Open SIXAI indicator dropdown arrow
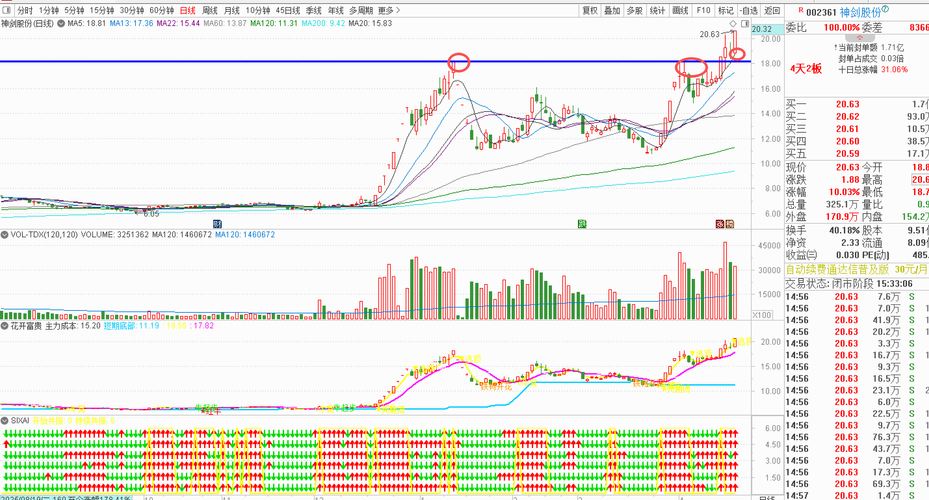The width and height of the screenshot is (929, 500). pos(5,421)
